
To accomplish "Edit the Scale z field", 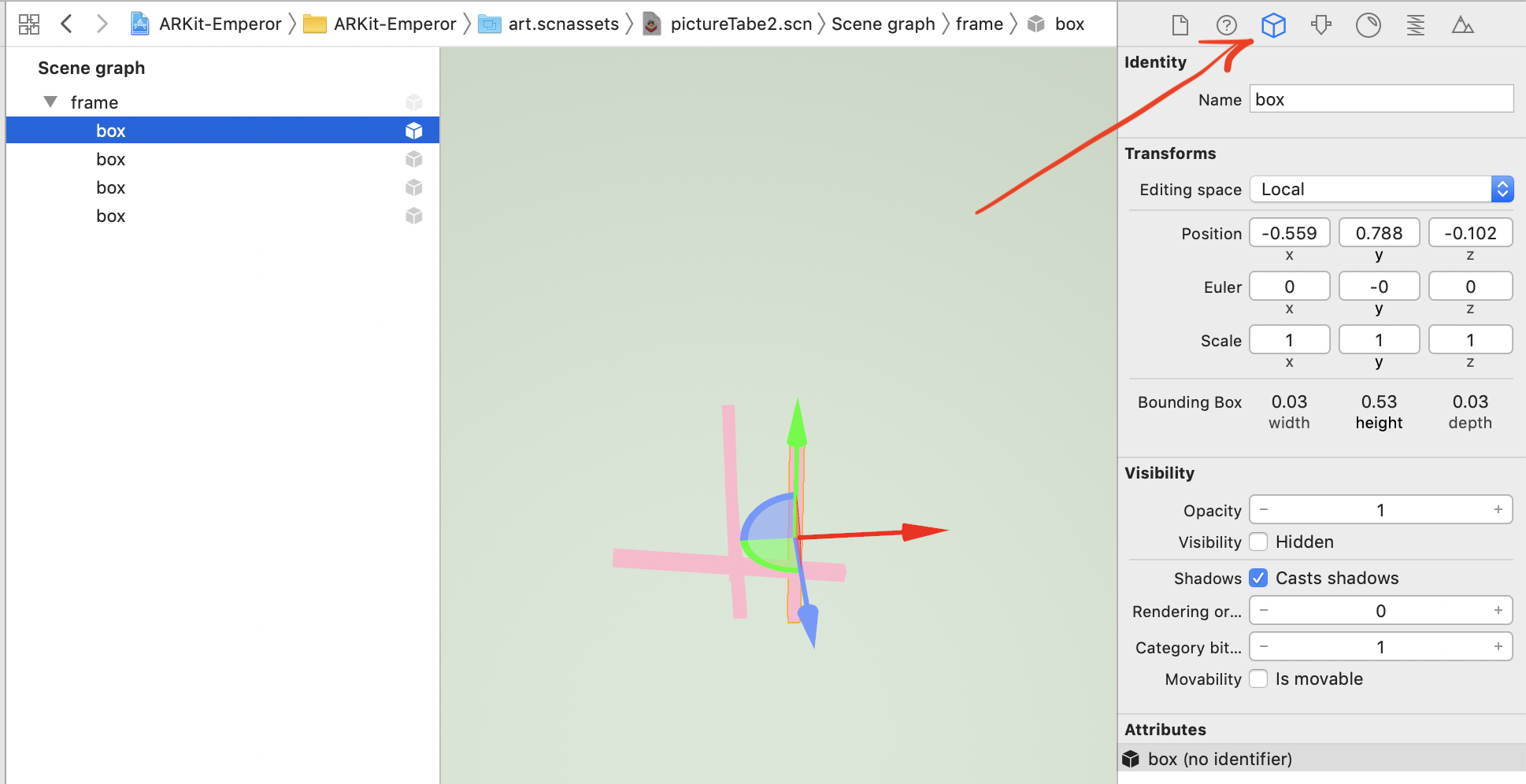I will point(1470,340).
